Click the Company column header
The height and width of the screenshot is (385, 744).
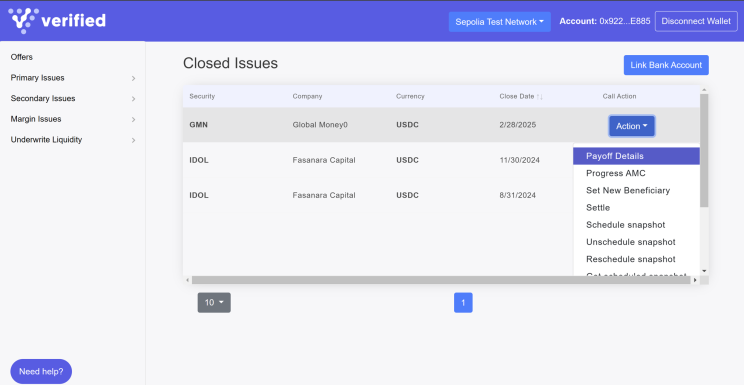(307, 96)
